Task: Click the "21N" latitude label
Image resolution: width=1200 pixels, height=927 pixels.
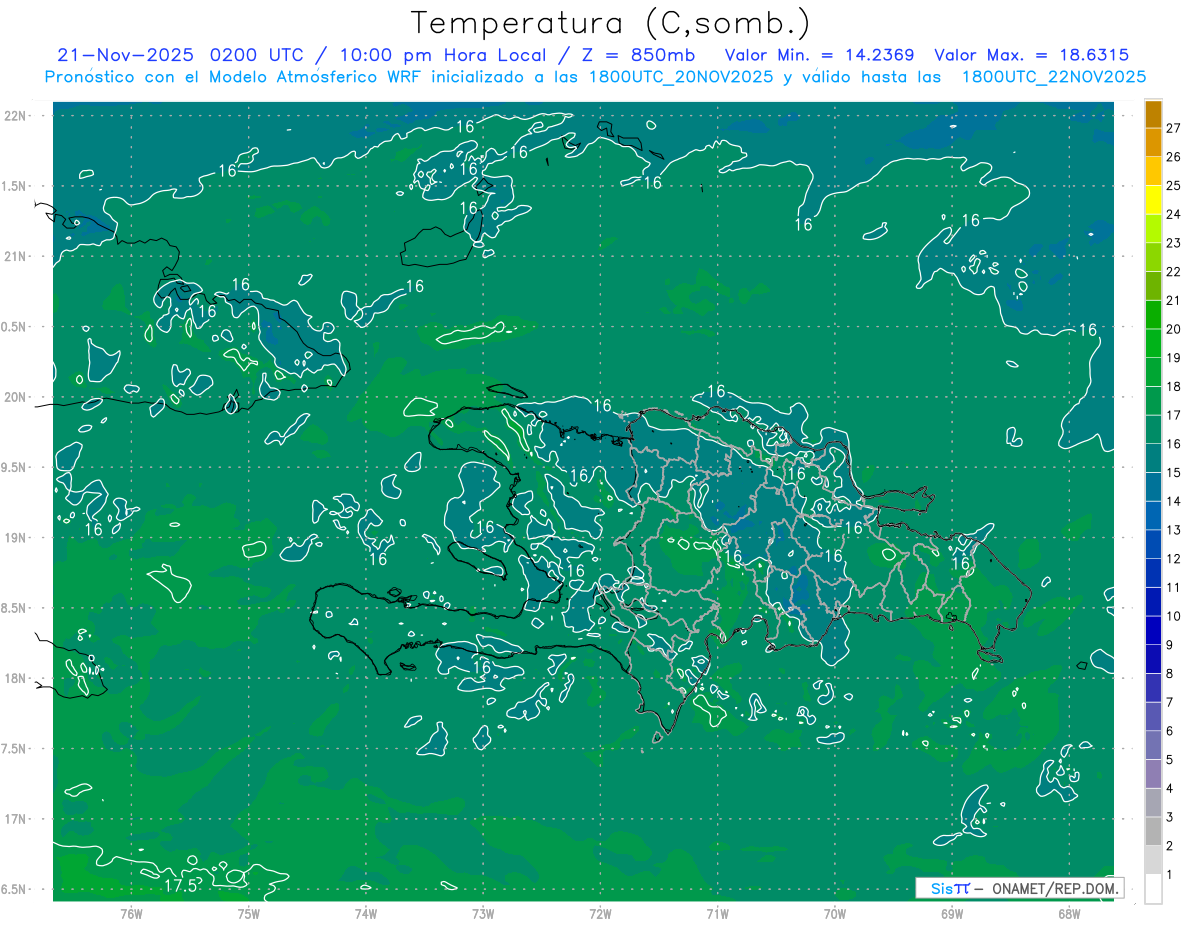Action: click(15, 257)
